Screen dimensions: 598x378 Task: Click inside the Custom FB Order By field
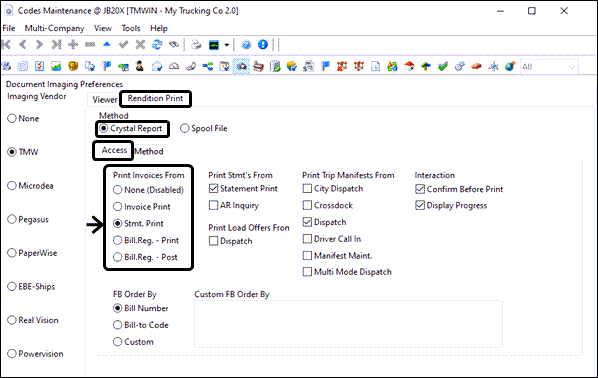[x=348, y=324]
